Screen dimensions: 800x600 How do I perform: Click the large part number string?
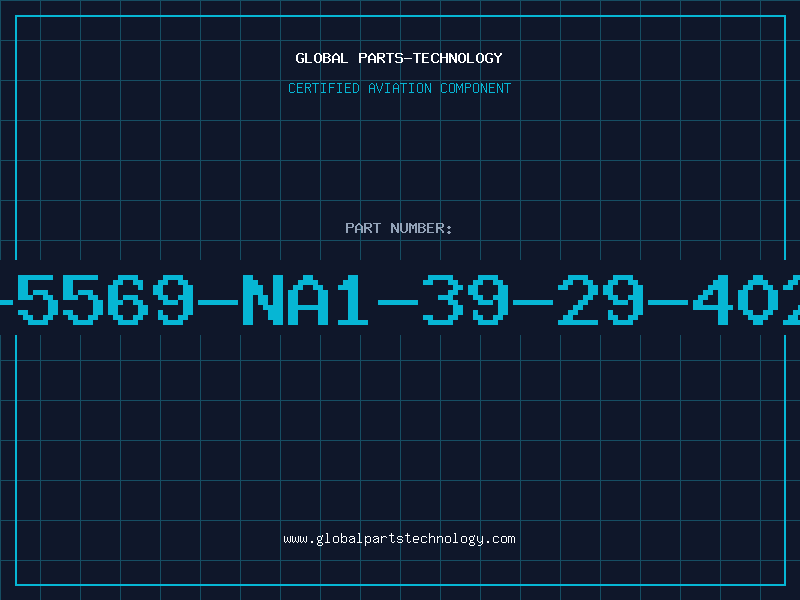click(x=400, y=300)
